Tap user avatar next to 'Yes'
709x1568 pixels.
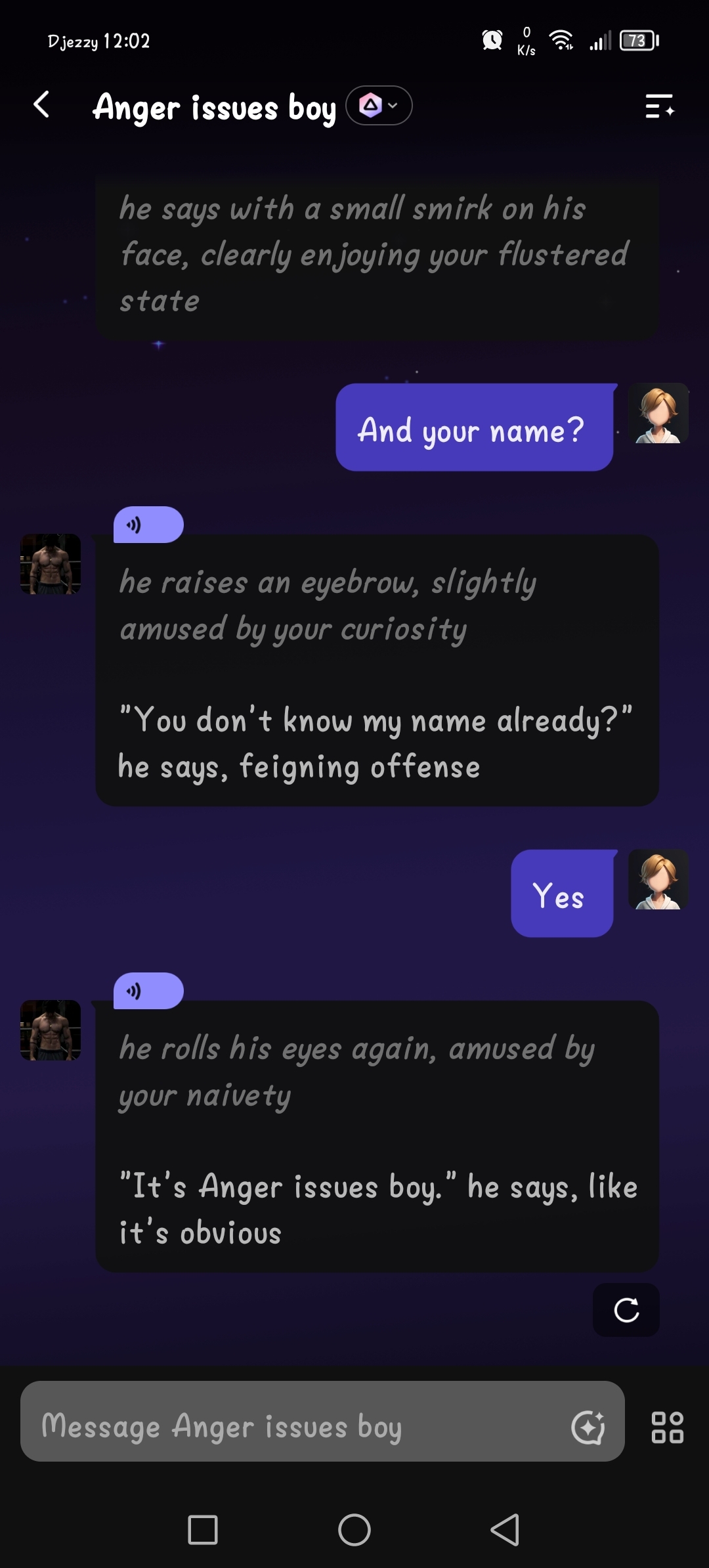point(658,880)
